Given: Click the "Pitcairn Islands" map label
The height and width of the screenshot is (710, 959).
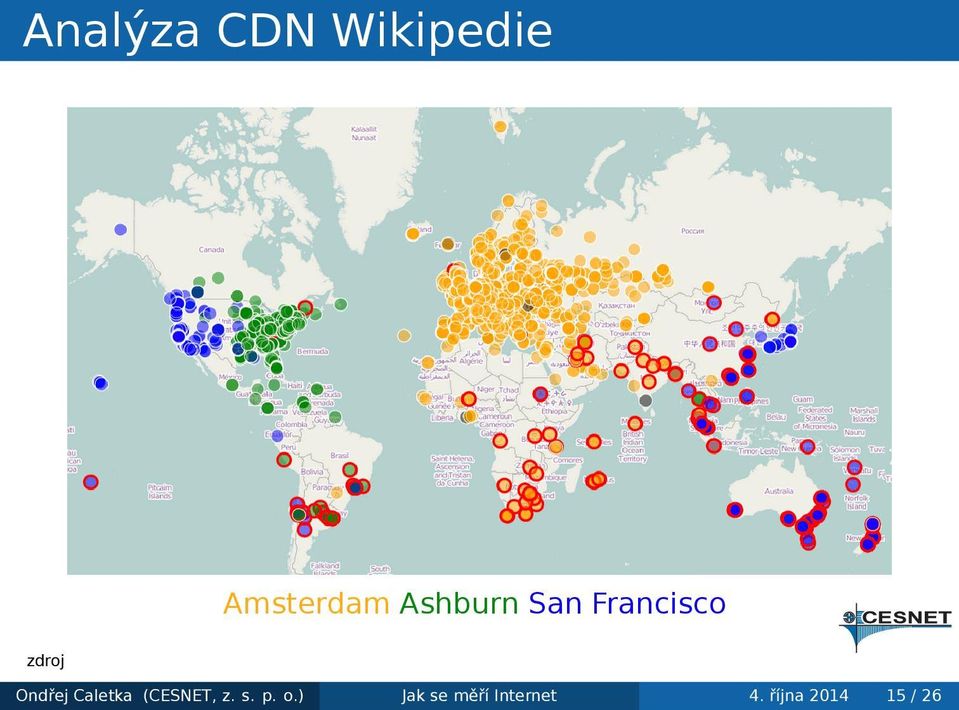Looking at the screenshot, I should (x=160, y=492).
